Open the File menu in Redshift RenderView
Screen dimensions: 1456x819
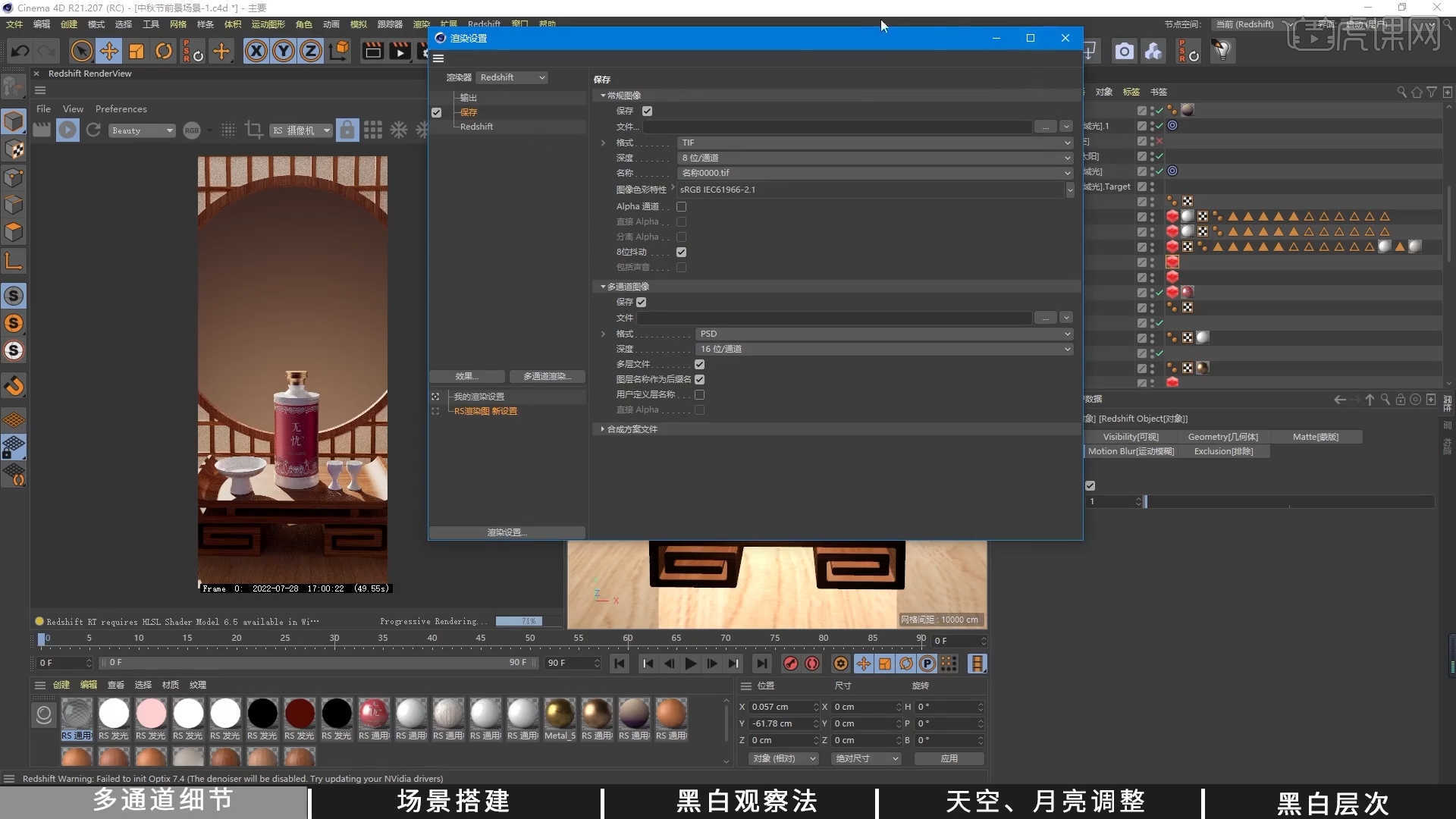coord(43,108)
